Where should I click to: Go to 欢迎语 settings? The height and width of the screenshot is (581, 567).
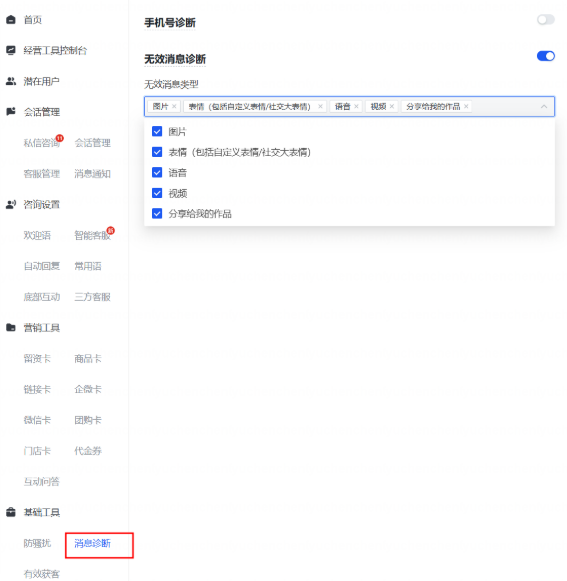tap(37, 235)
